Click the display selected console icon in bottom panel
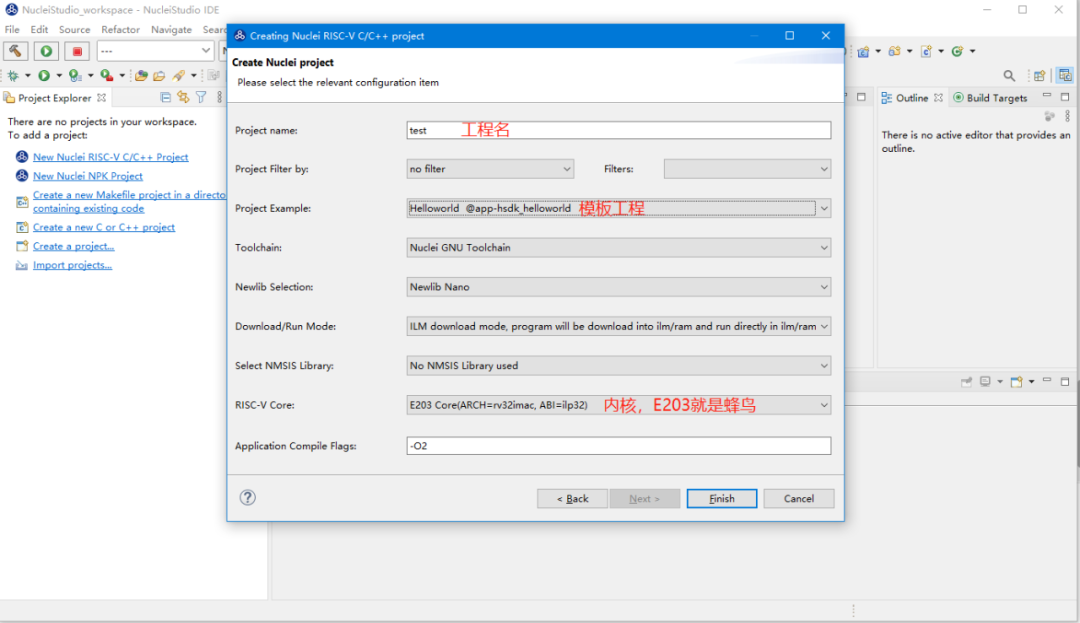The image size is (1080, 623). click(x=986, y=381)
